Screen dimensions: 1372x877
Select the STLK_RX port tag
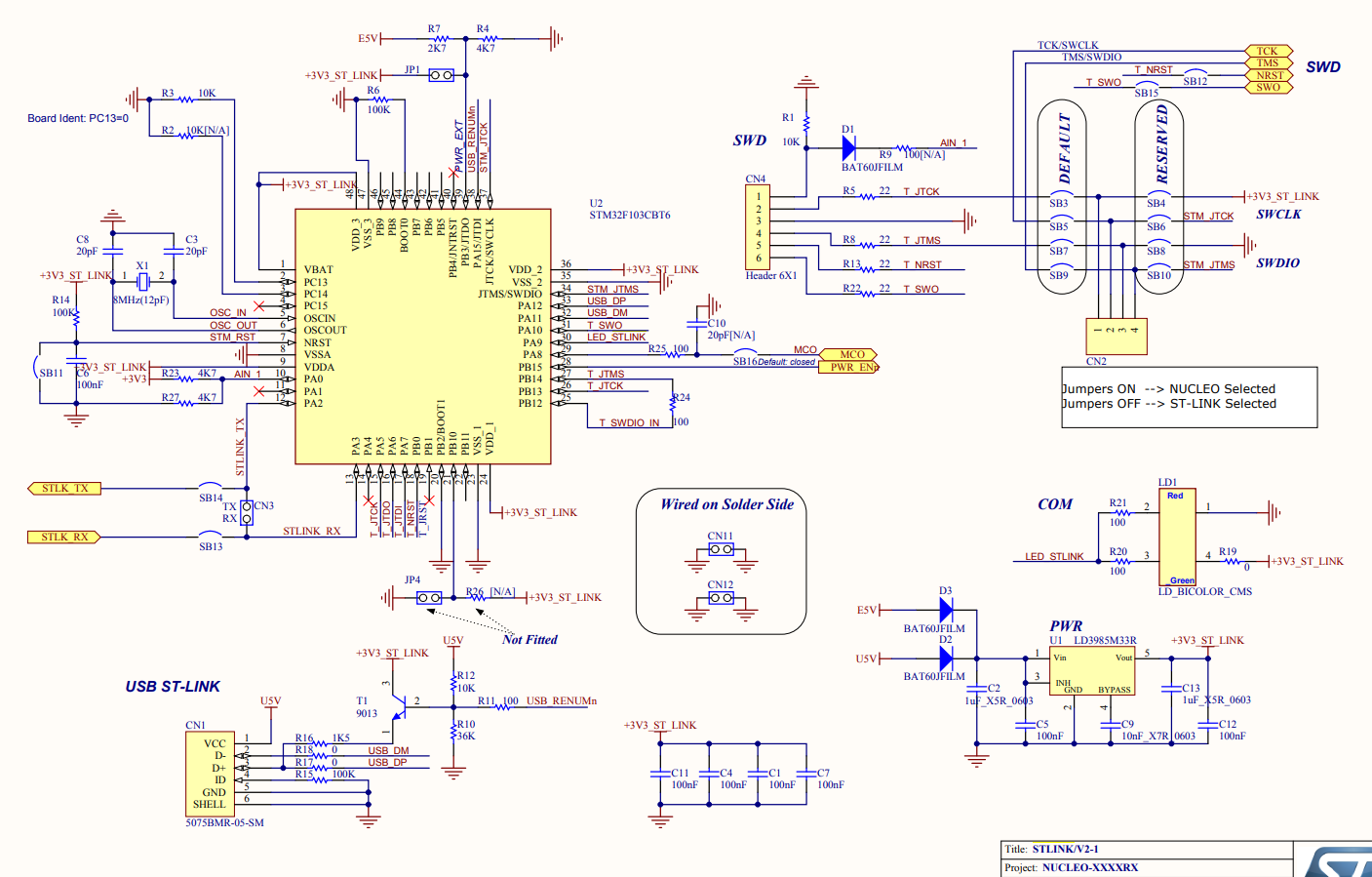64,537
